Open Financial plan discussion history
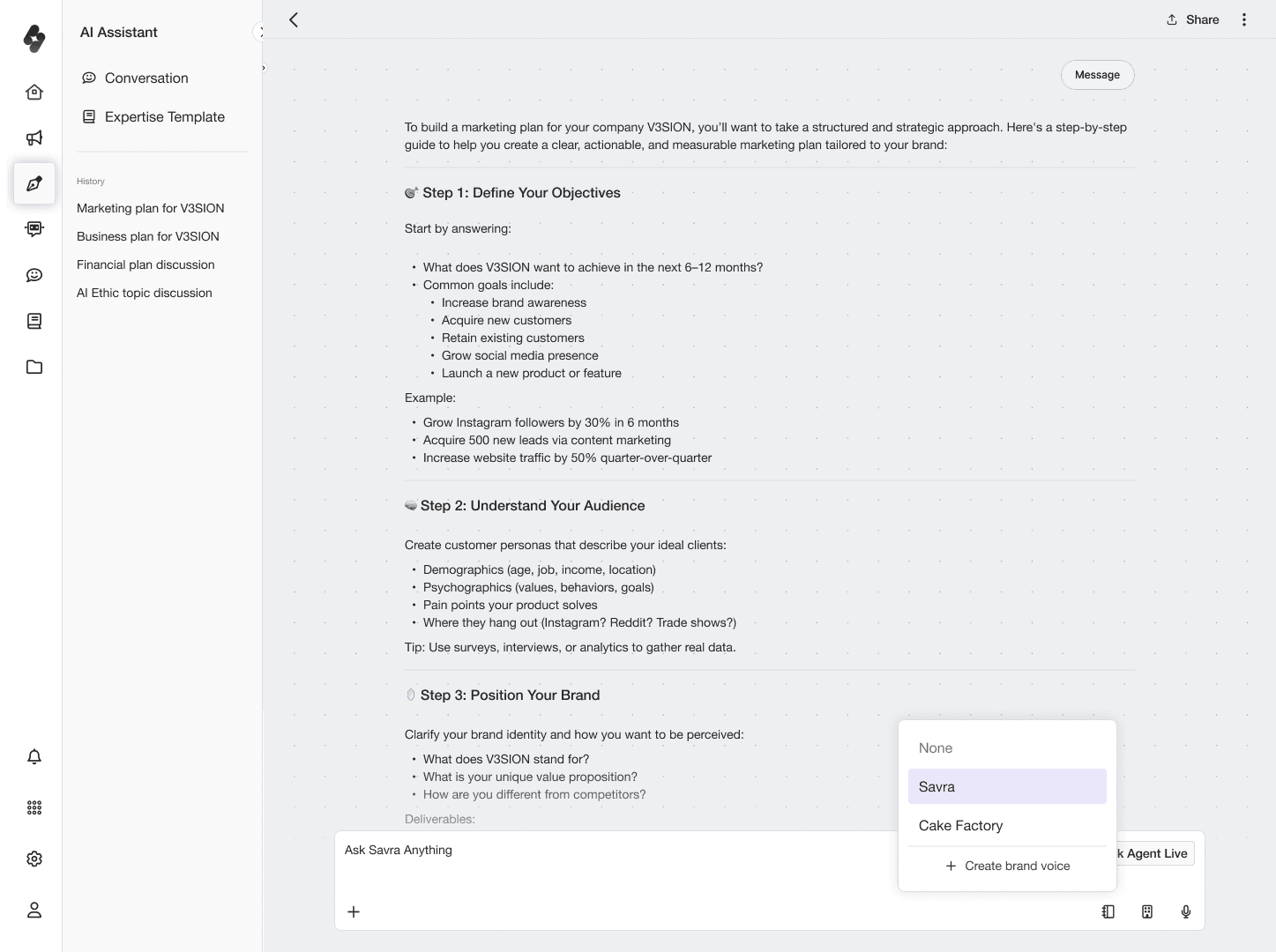Image resolution: width=1276 pixels, height=952 pixels. [146, 264]
